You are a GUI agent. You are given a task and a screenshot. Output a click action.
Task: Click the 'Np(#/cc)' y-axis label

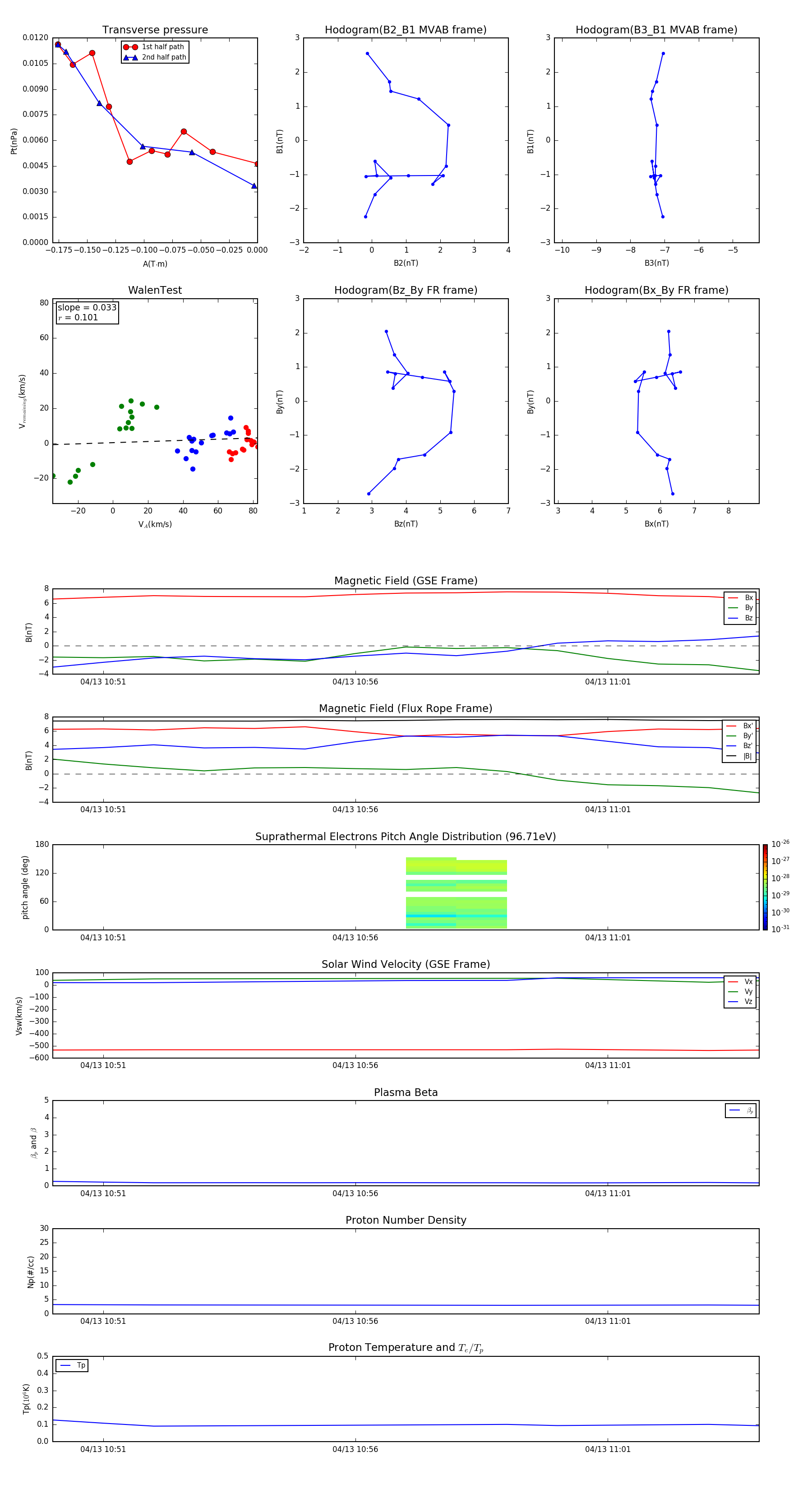[31, 1271]
